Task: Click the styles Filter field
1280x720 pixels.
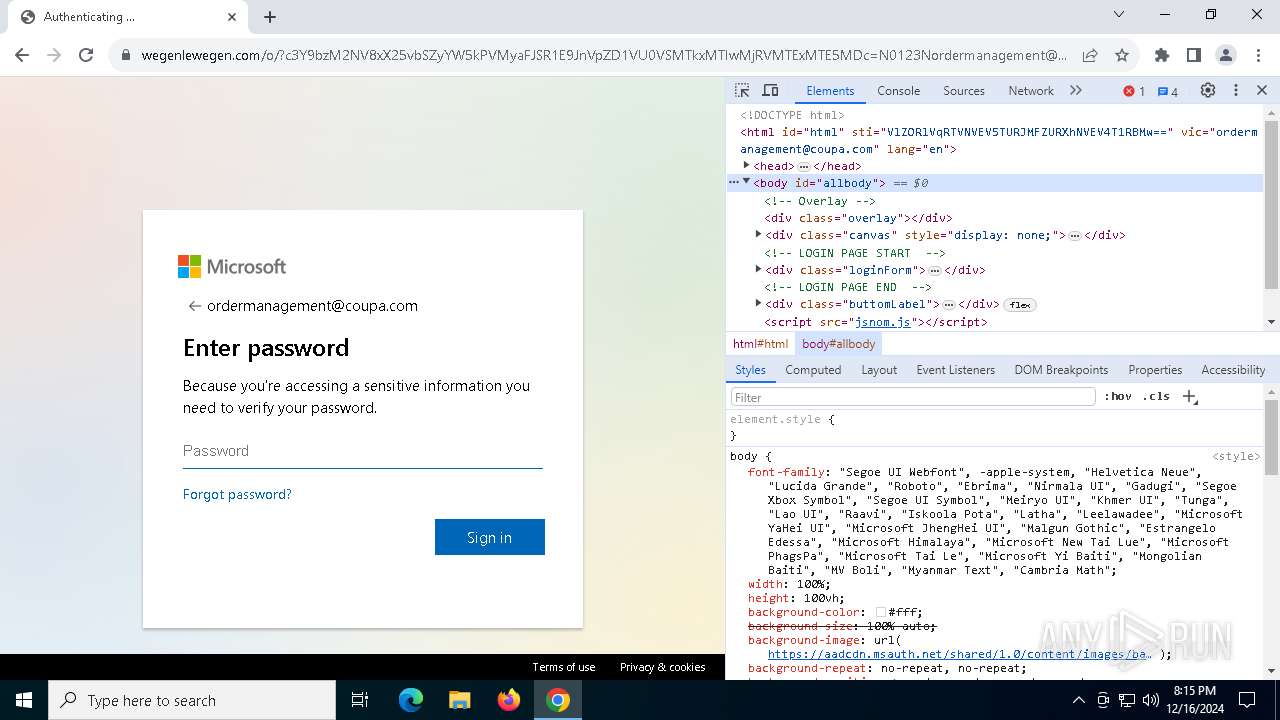Action: (913, 397)
